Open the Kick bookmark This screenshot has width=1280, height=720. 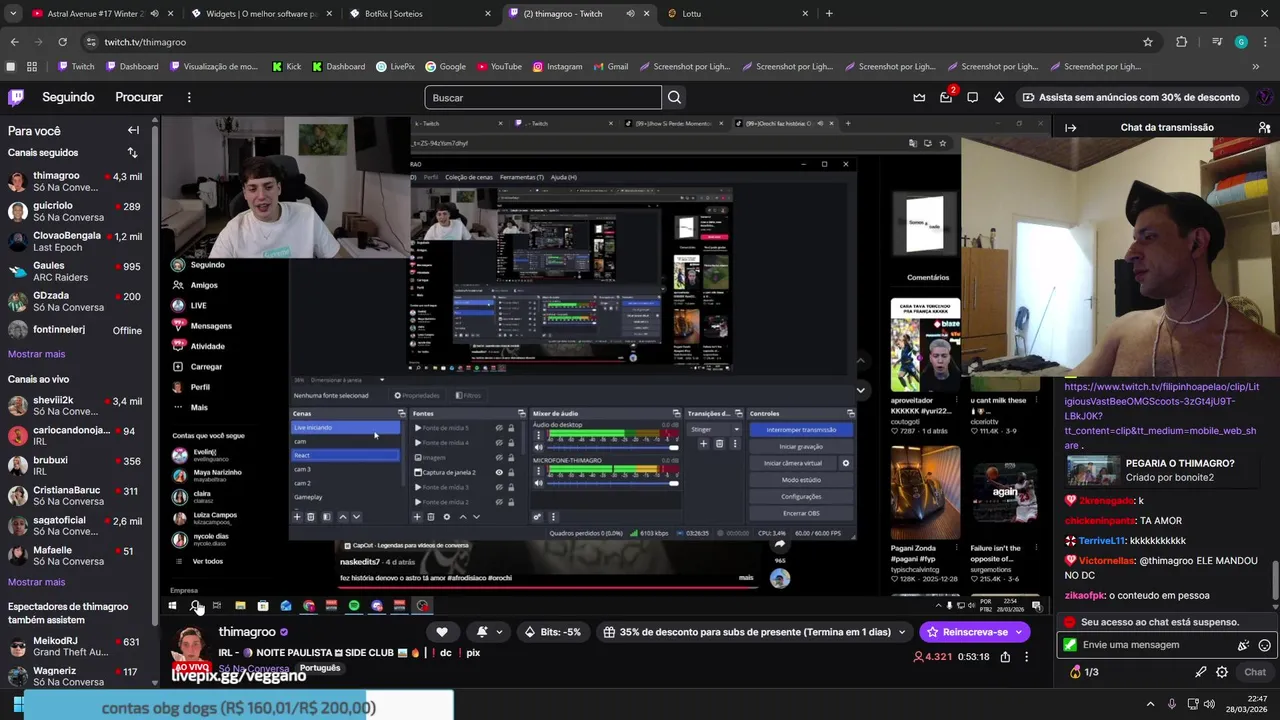(x=285, y=67)
